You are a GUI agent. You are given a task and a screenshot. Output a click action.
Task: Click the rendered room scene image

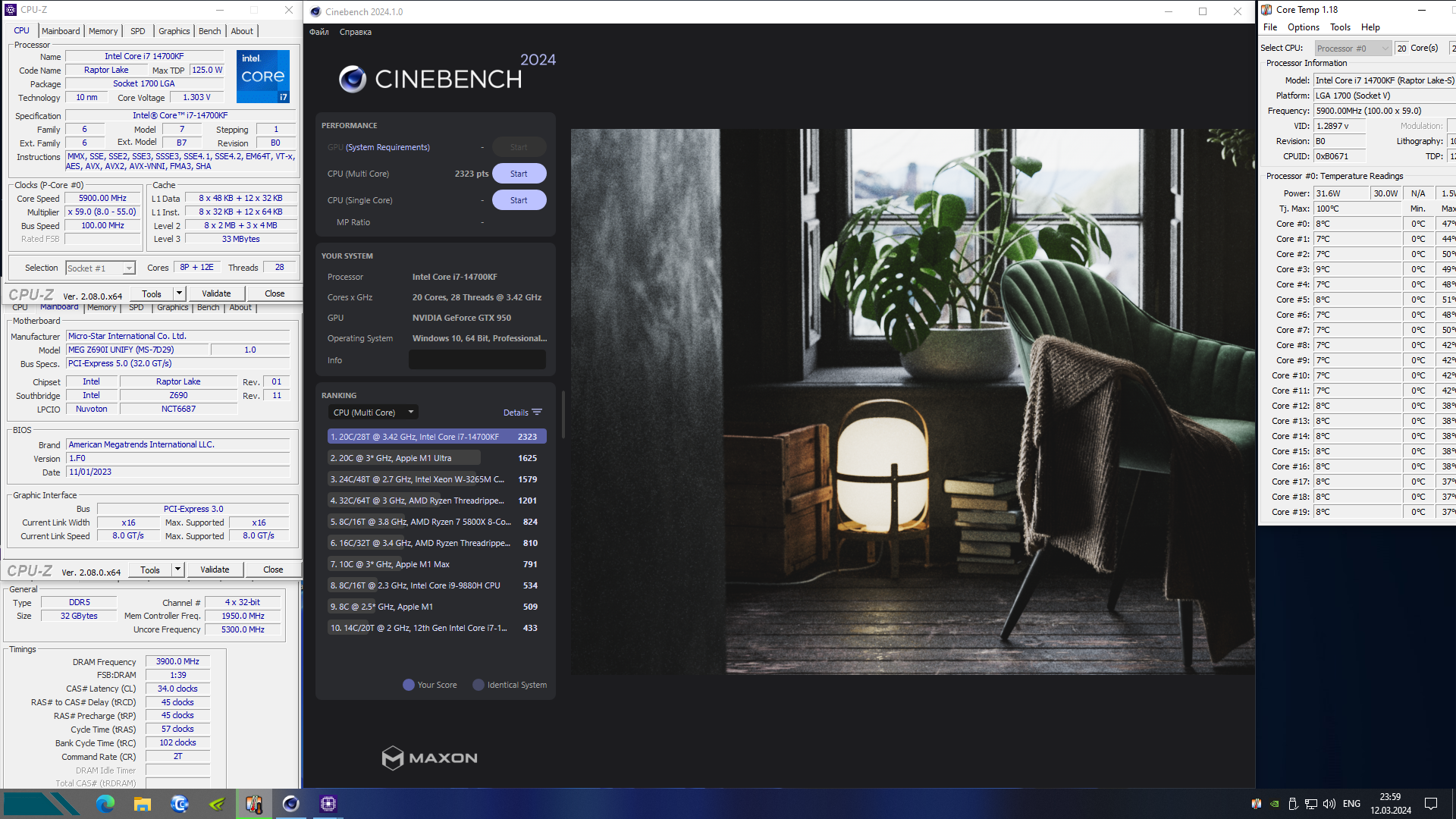point(912,402)
